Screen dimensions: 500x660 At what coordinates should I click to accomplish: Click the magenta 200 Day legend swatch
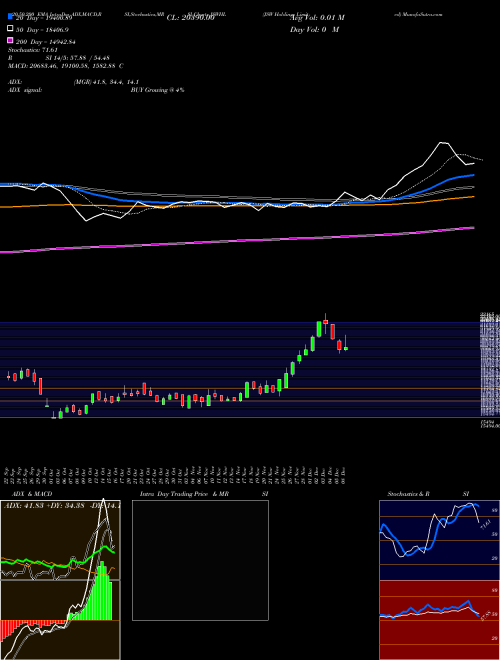(10, 41)
